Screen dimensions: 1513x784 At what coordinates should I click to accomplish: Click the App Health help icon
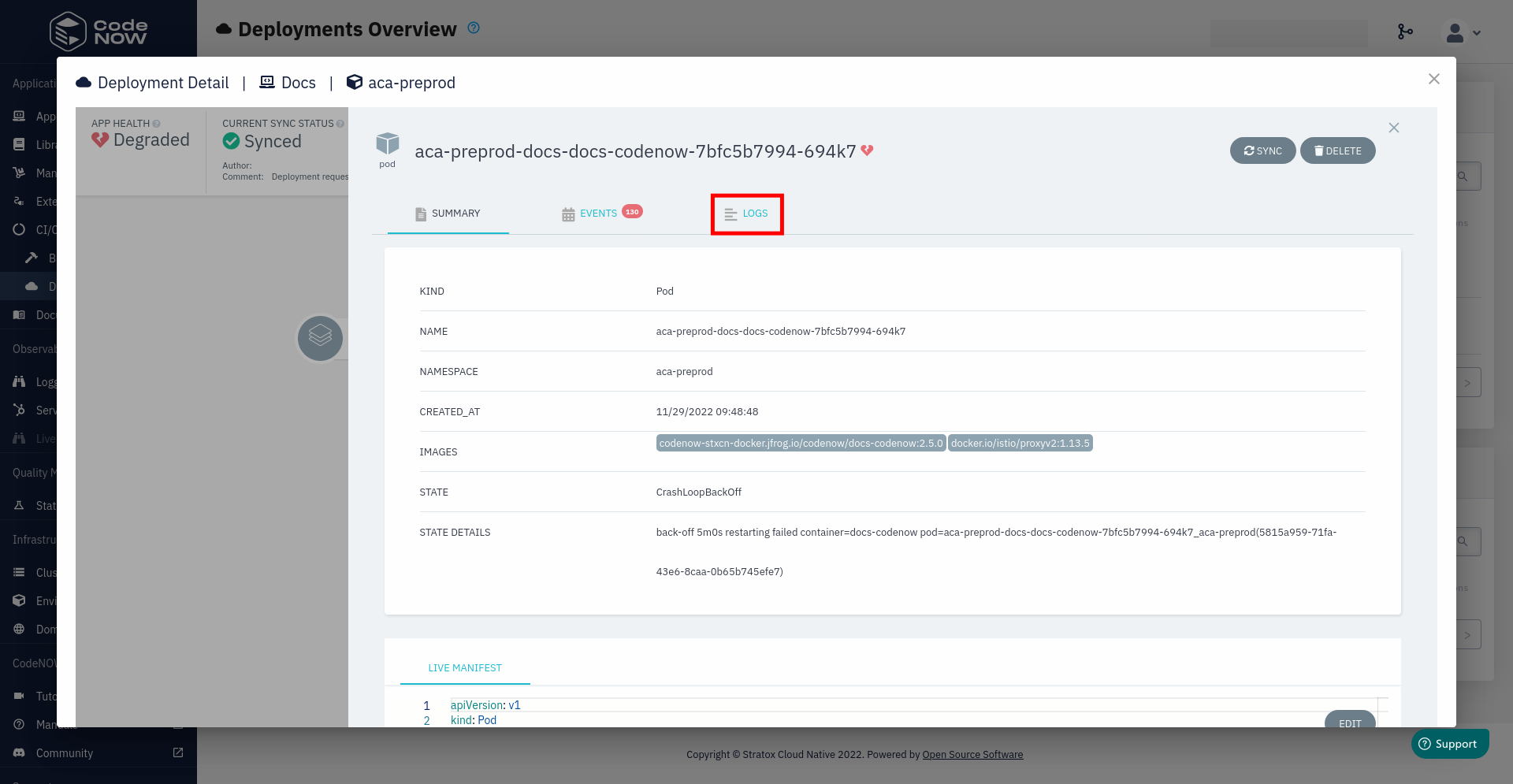(156, 124)
